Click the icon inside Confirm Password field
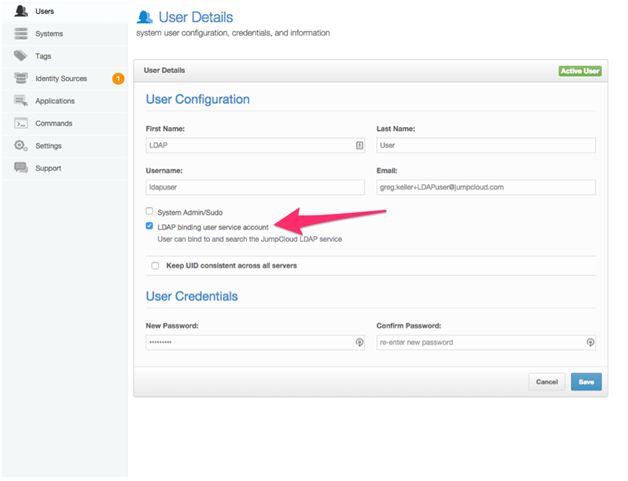 (x=590, y=342)
